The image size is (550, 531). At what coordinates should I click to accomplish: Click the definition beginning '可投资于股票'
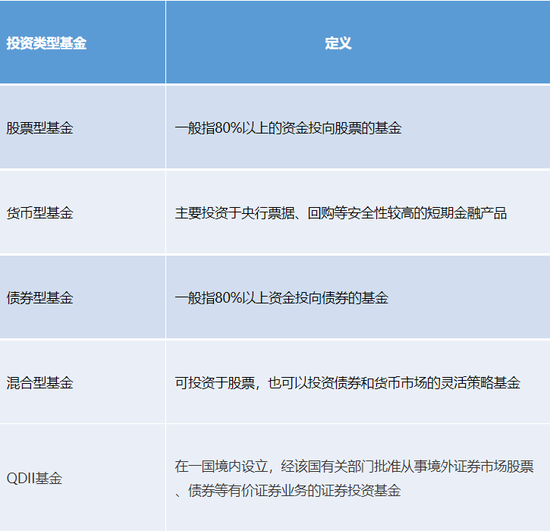pos(347,383)
